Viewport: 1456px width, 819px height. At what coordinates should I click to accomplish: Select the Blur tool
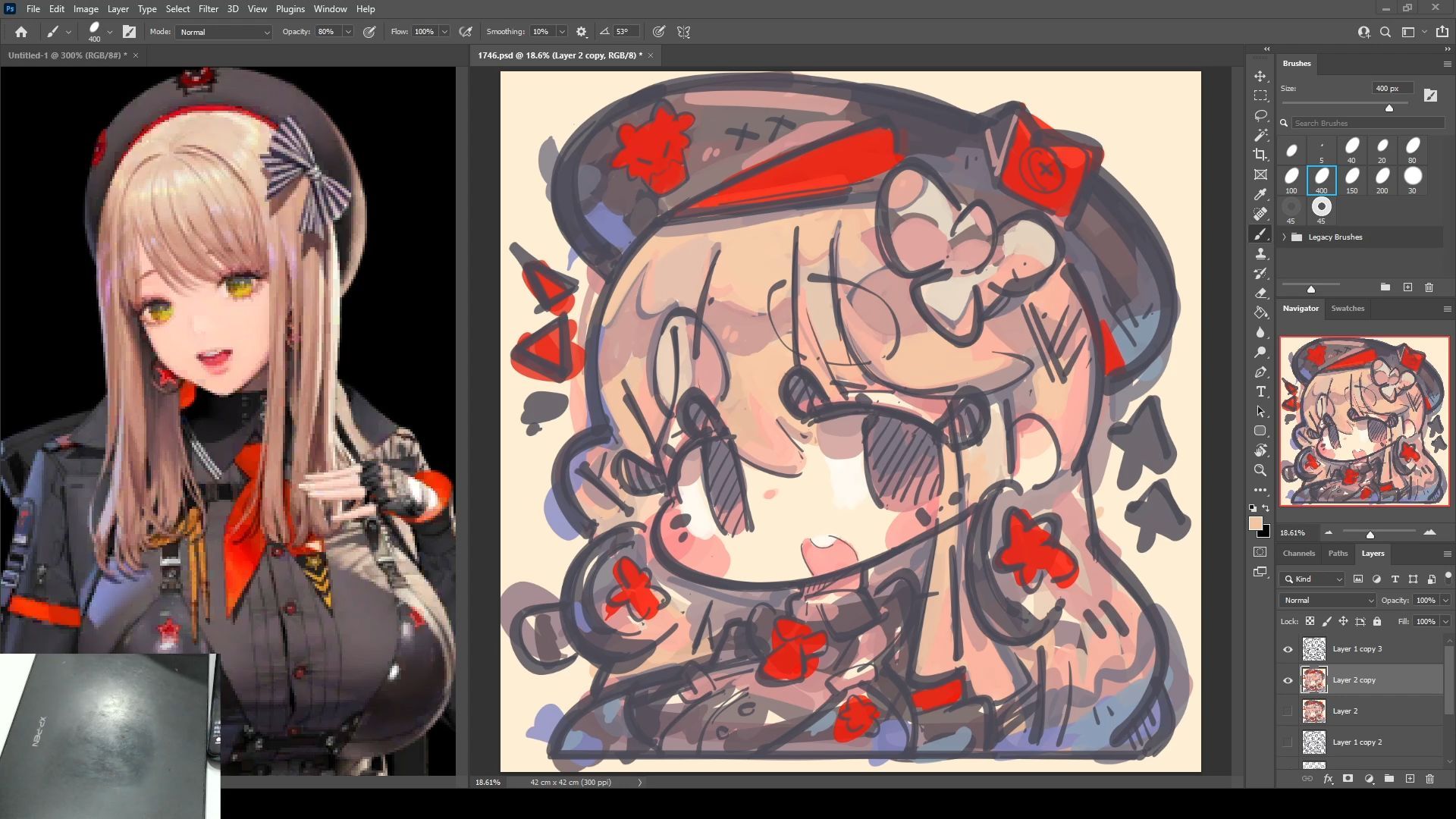1260,333
